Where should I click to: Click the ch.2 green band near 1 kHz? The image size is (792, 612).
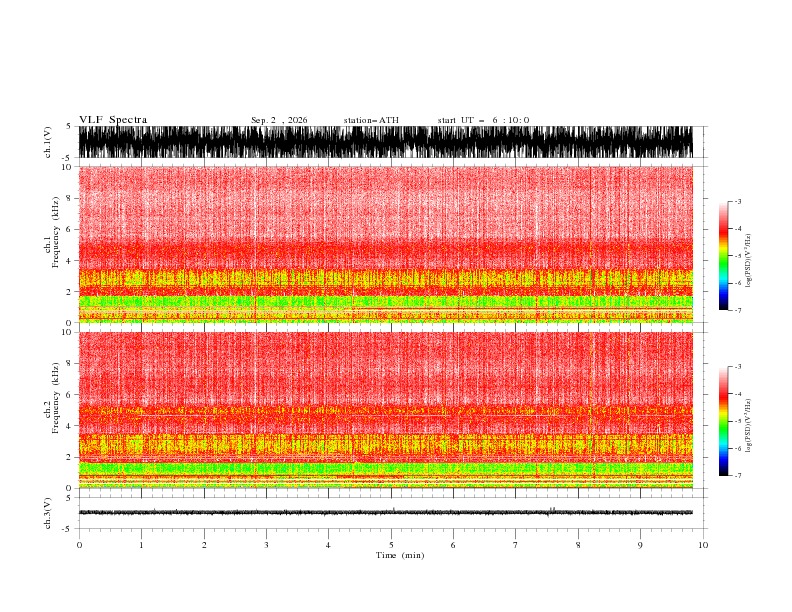tap(385, 468)
